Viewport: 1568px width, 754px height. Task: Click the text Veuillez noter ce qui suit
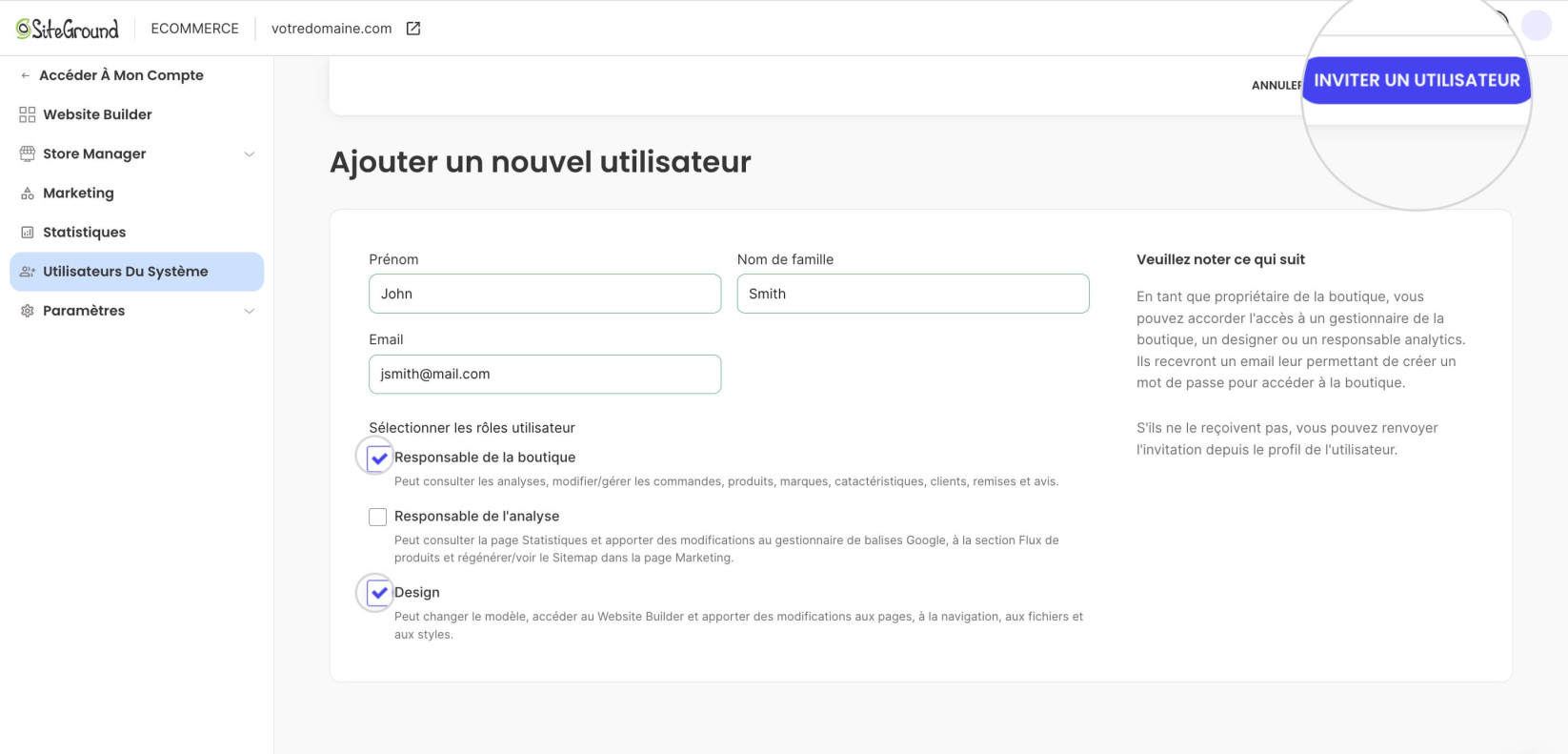coord(1220,259)
